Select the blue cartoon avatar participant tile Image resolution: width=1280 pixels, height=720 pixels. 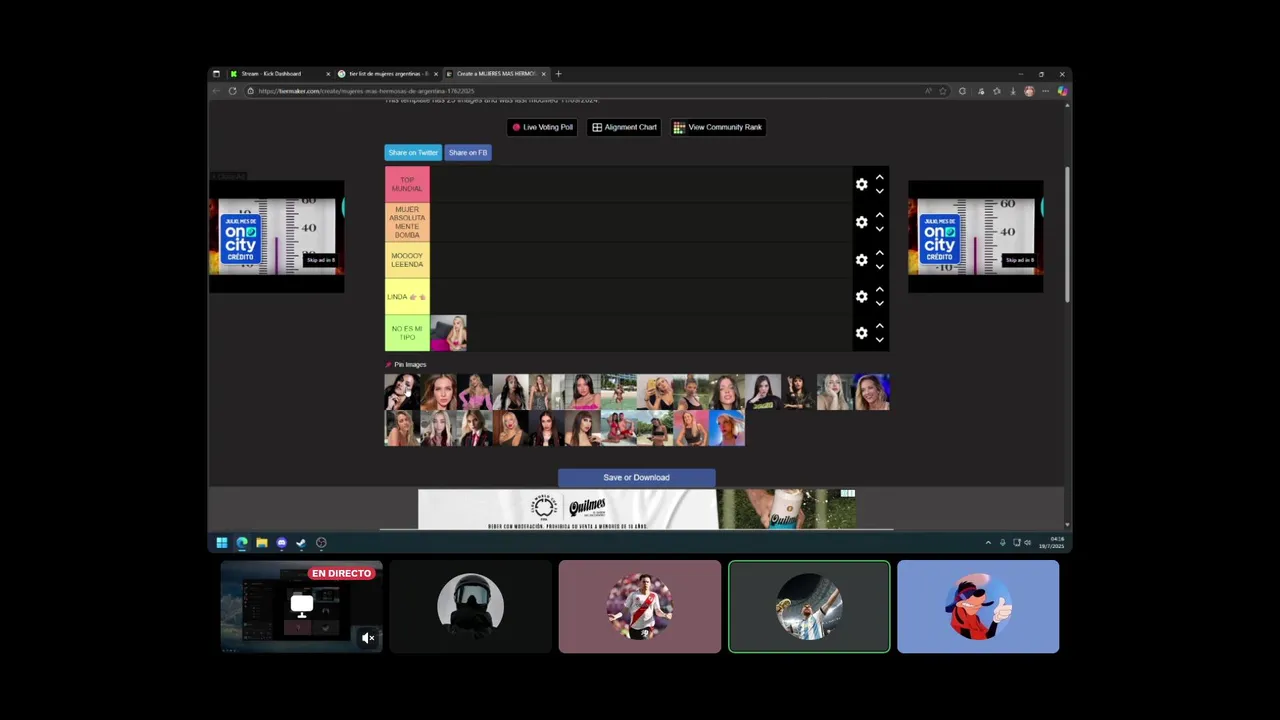978,607
